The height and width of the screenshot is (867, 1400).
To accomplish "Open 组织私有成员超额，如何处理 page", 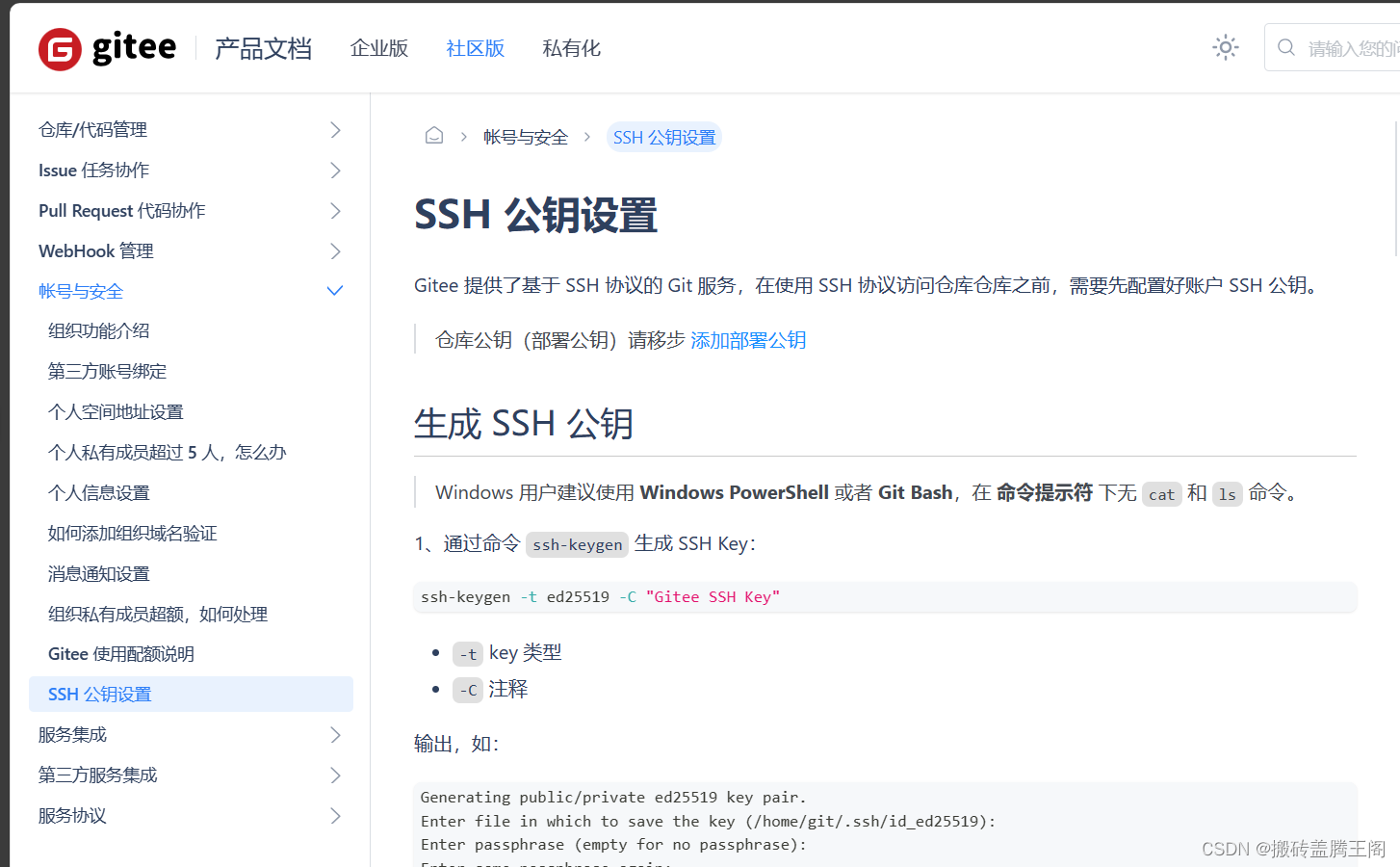I will pos(158,614).
